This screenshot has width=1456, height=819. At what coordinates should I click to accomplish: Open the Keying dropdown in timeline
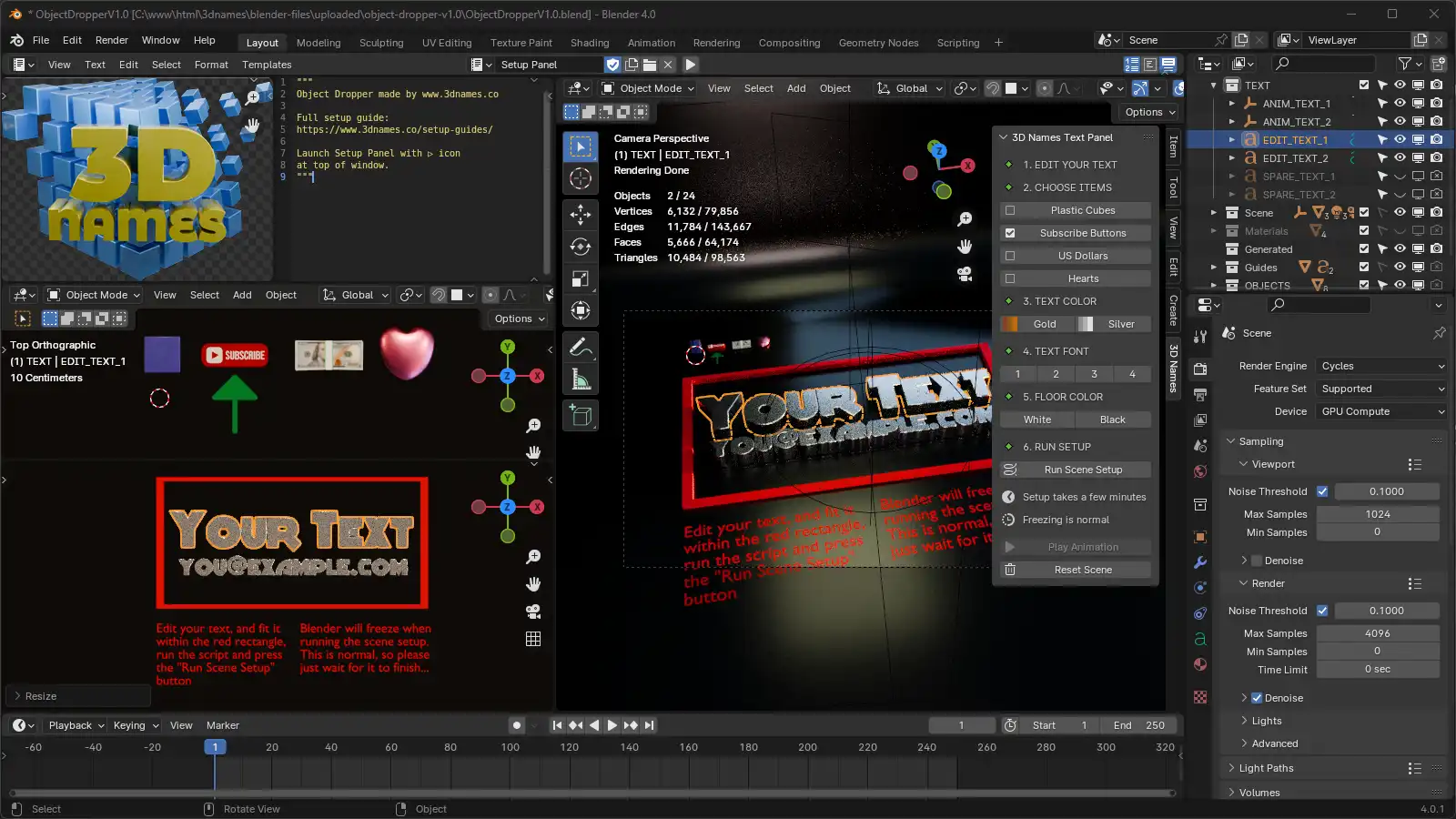136,725
